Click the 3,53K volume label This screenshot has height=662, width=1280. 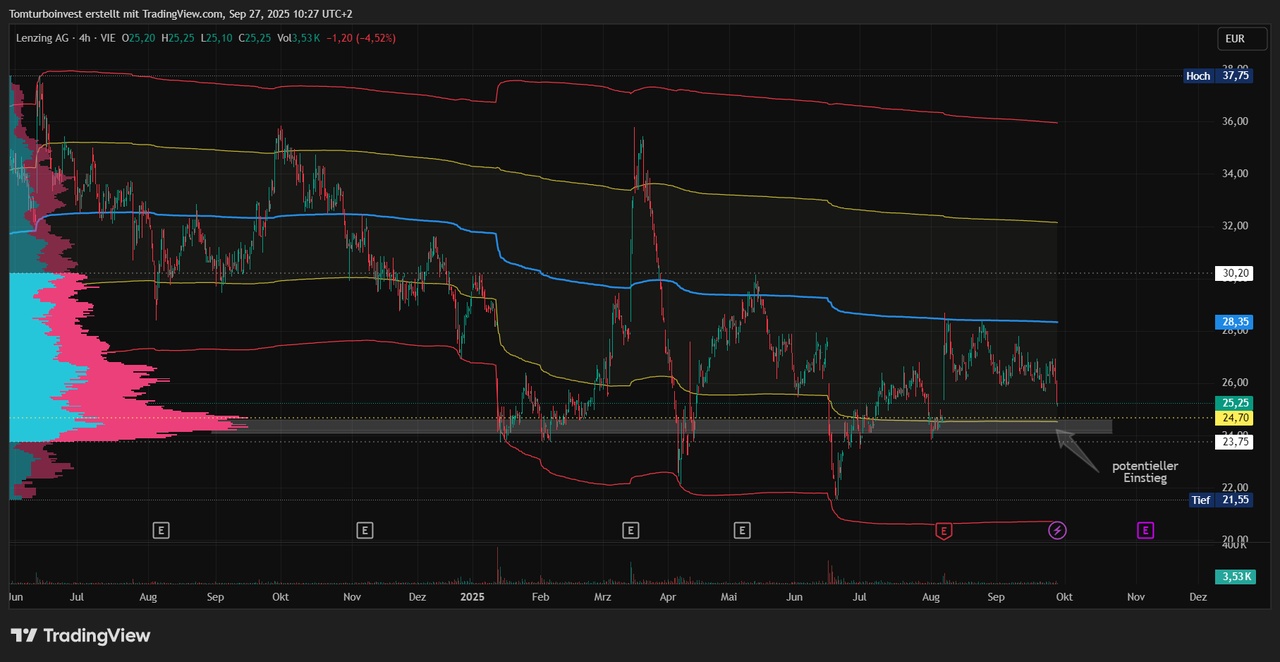tap(1236, 576)
